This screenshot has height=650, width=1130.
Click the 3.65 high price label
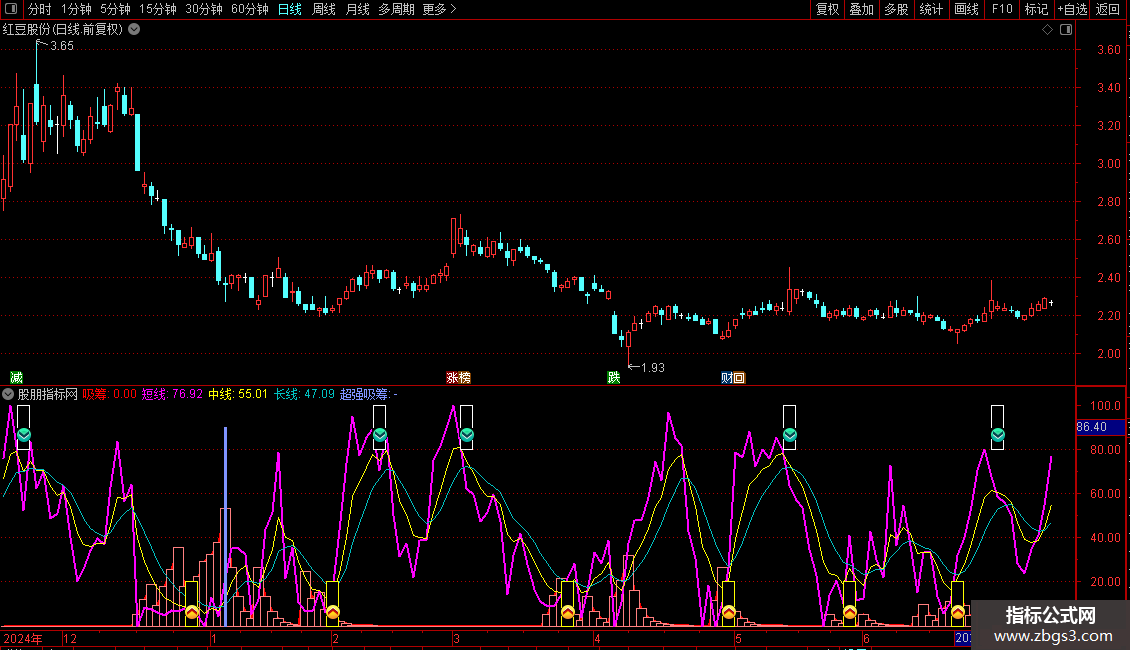click(62, 45)
